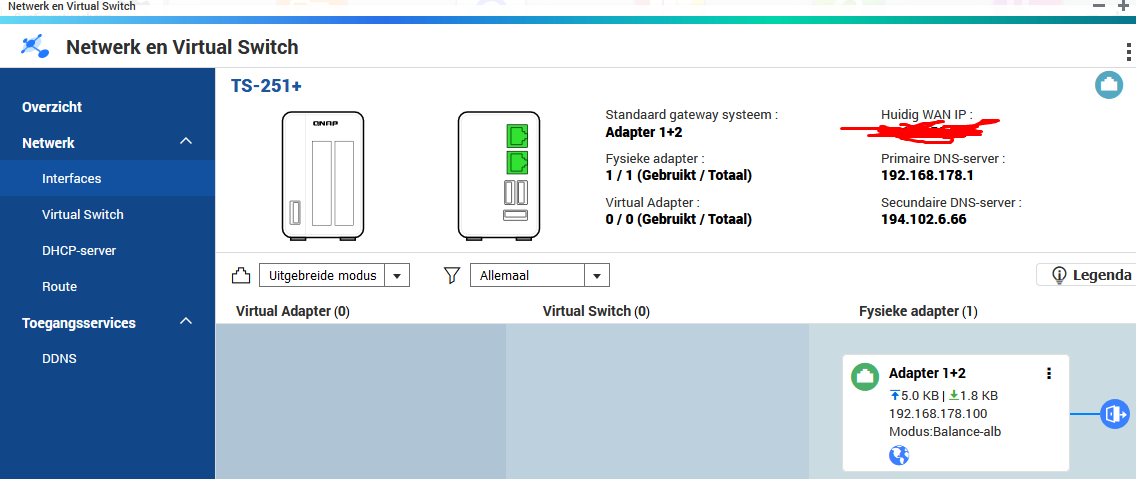Select Interfaces in the sidebar

tap(107, 178)
